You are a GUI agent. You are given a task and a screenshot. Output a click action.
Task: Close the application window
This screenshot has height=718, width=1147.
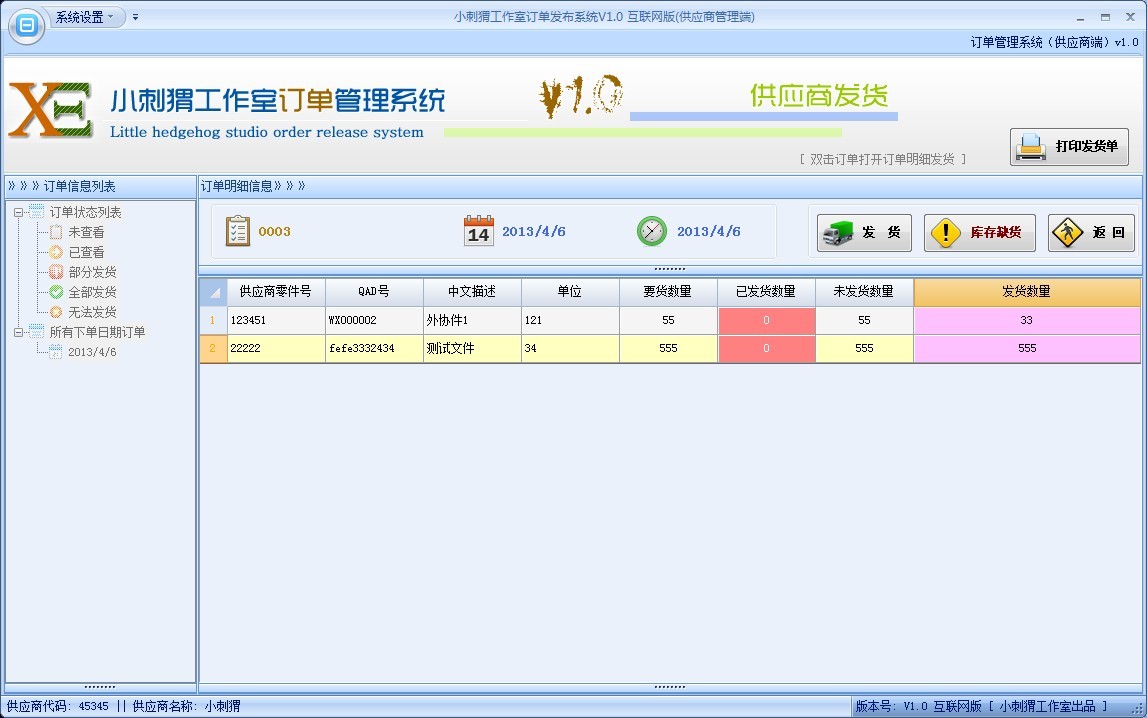1130,17
